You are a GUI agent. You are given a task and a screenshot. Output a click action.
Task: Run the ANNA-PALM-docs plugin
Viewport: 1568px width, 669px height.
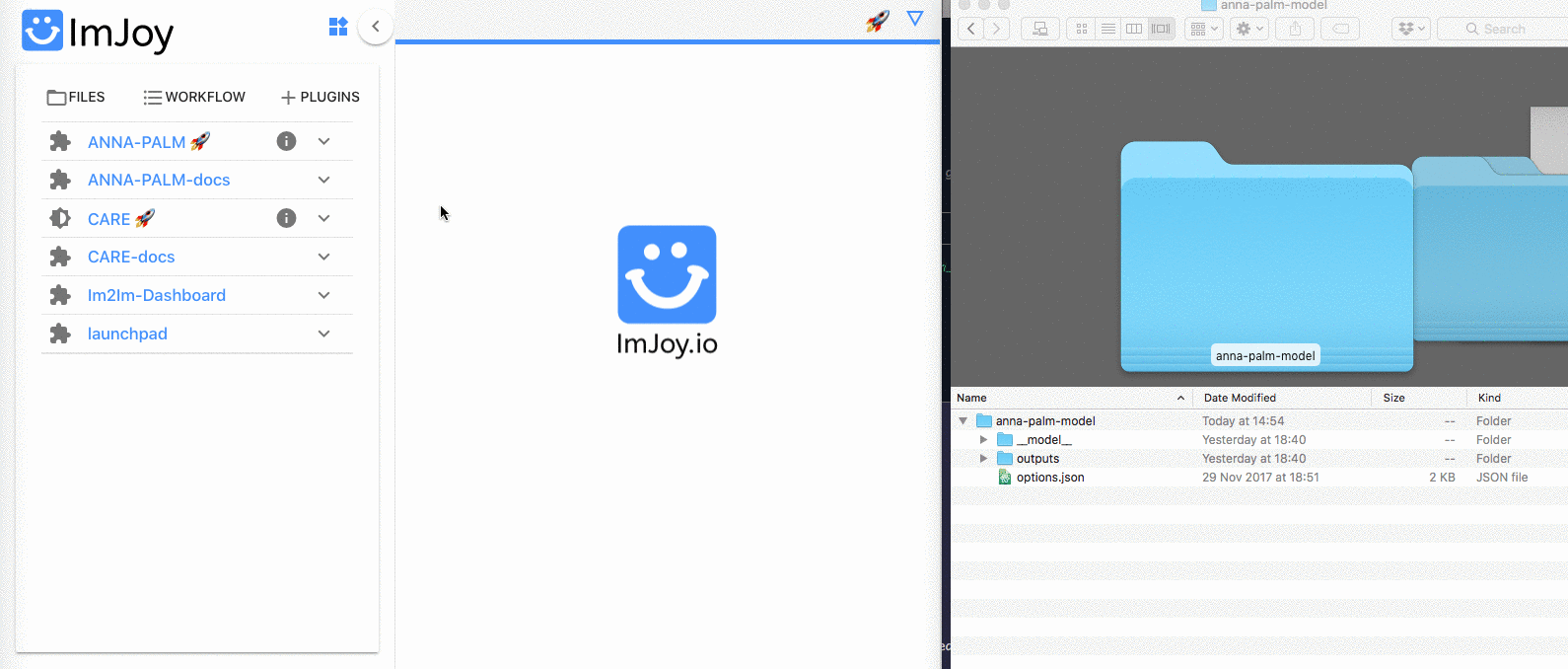159,180
